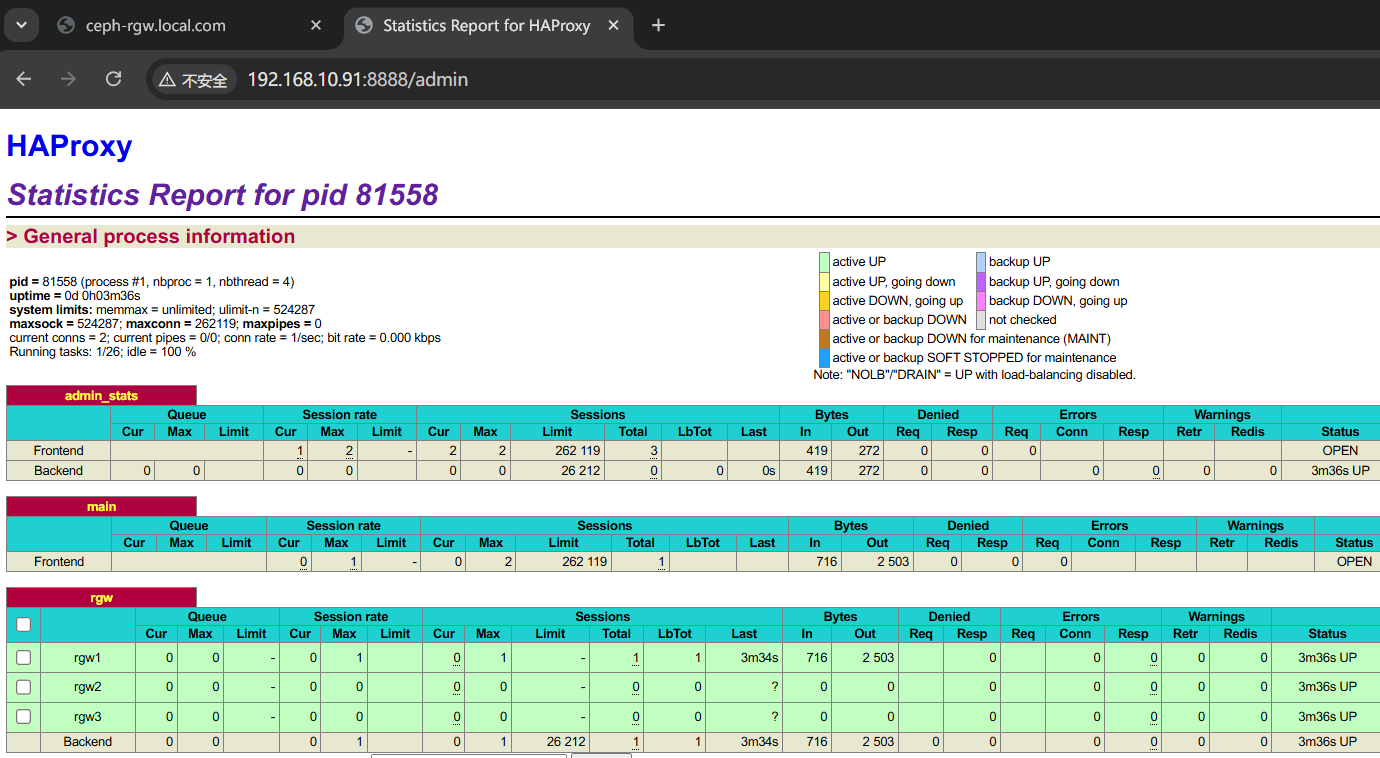Click admin_stats Frontend session limit 262 119
The width and height of the screenshot is (1380, 758).
(579, 451)
